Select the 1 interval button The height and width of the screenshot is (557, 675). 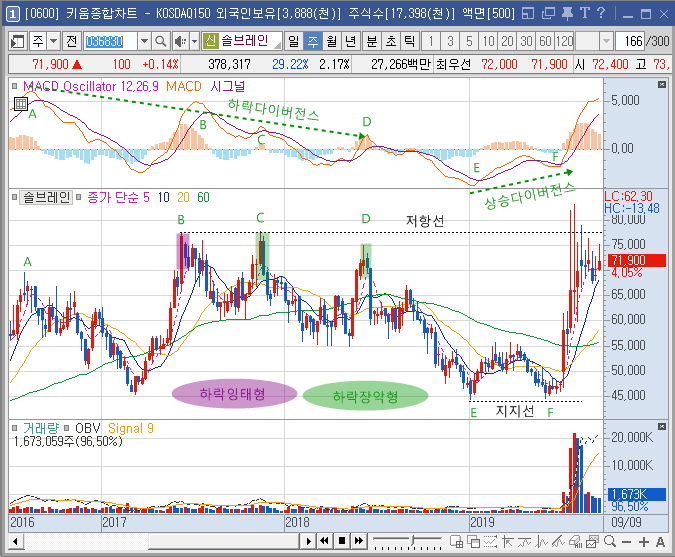pyautogui.click(x=431, y=41)
